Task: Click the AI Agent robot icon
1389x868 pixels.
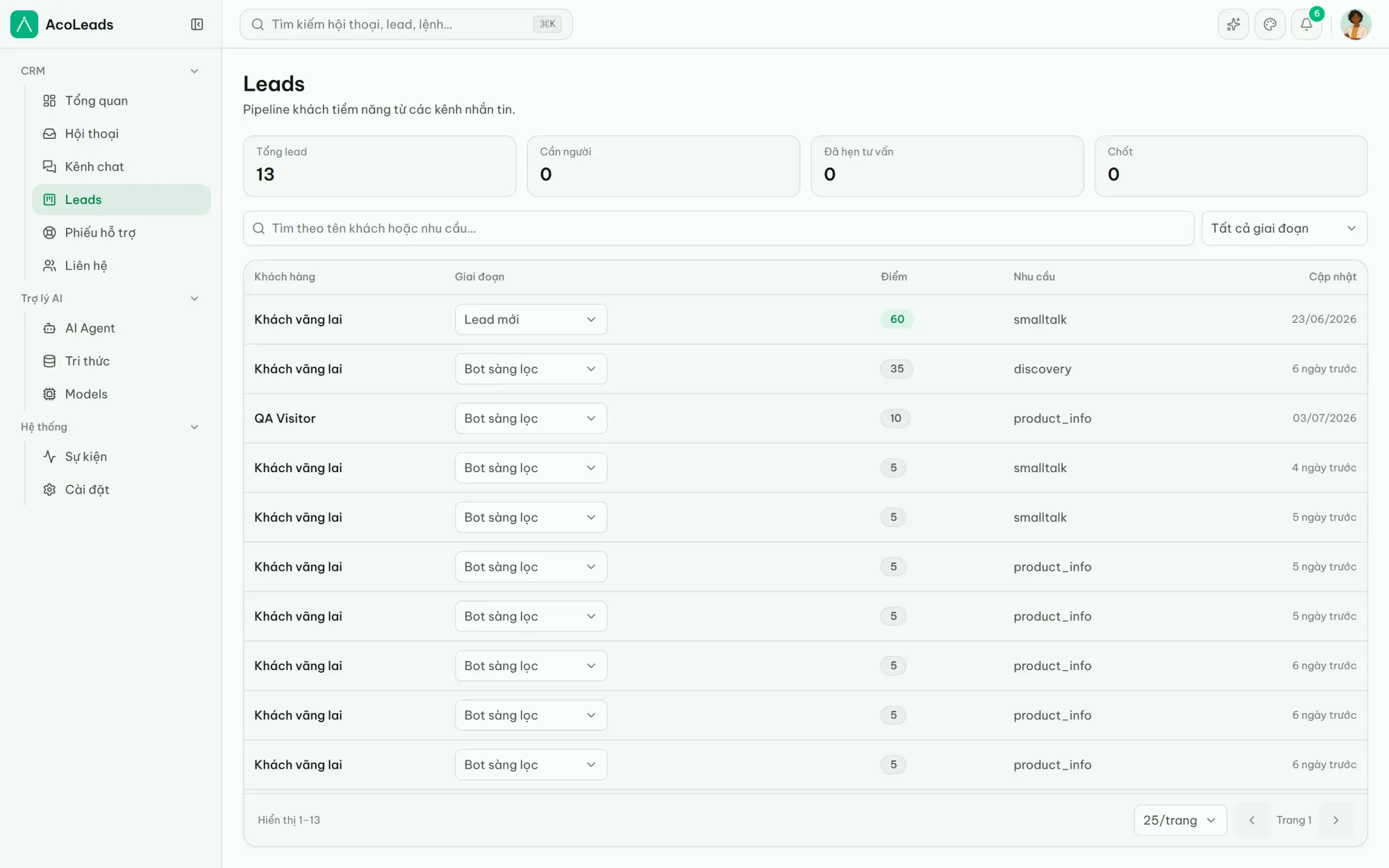Action: (x=49, y=328)
